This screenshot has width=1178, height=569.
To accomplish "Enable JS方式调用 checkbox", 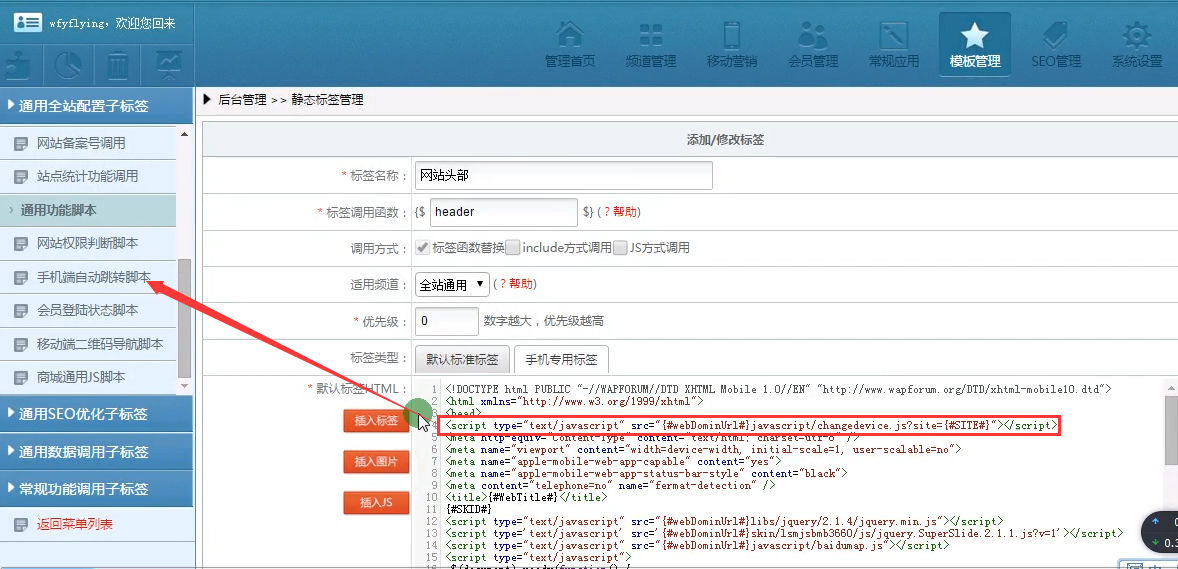I will click(x=621, y=248).
